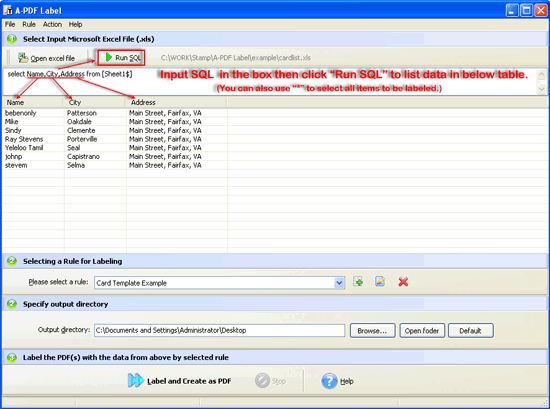Open the File menu
550x409 pixels.
tap(10, 24)
